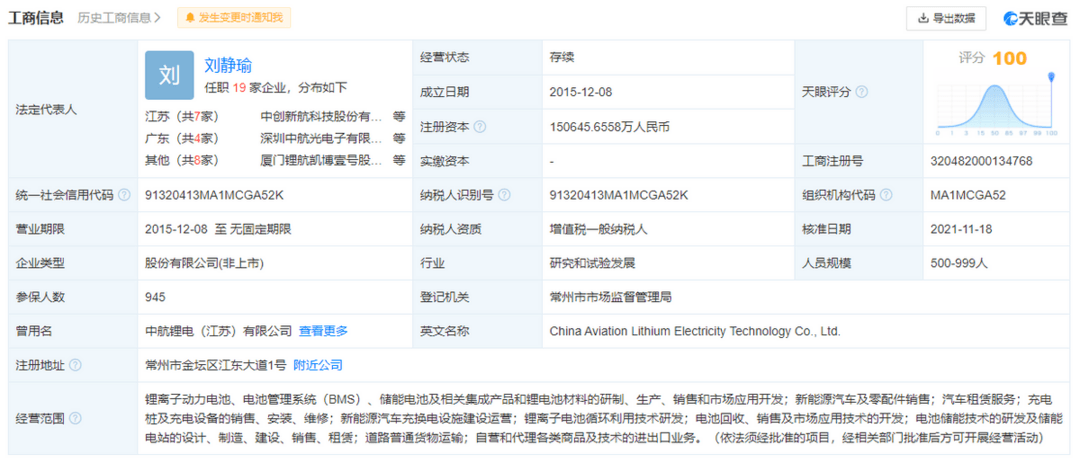1080x463 pixels.
Task: Click 附近公司 link after registered address
Action: click(318, 365)
